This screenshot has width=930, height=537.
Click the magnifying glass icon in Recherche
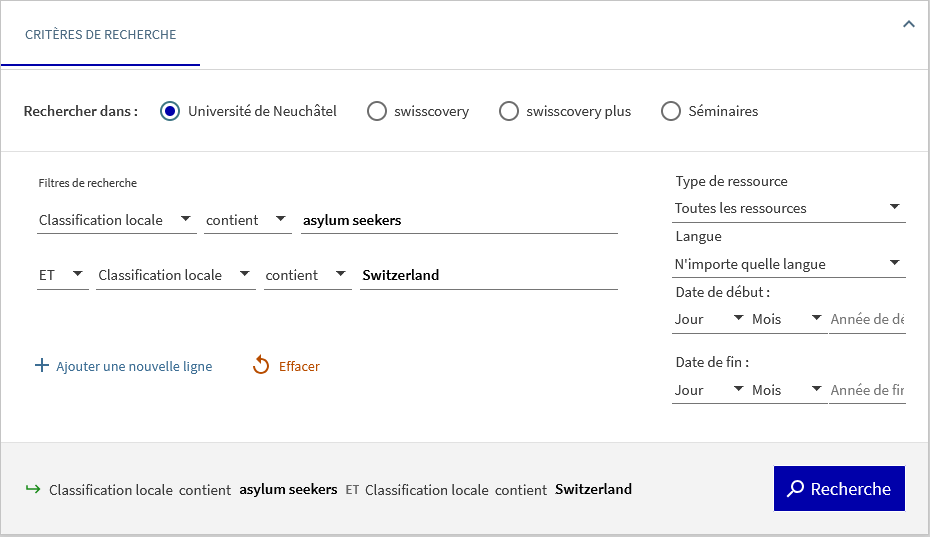click(x=796, y=489)
